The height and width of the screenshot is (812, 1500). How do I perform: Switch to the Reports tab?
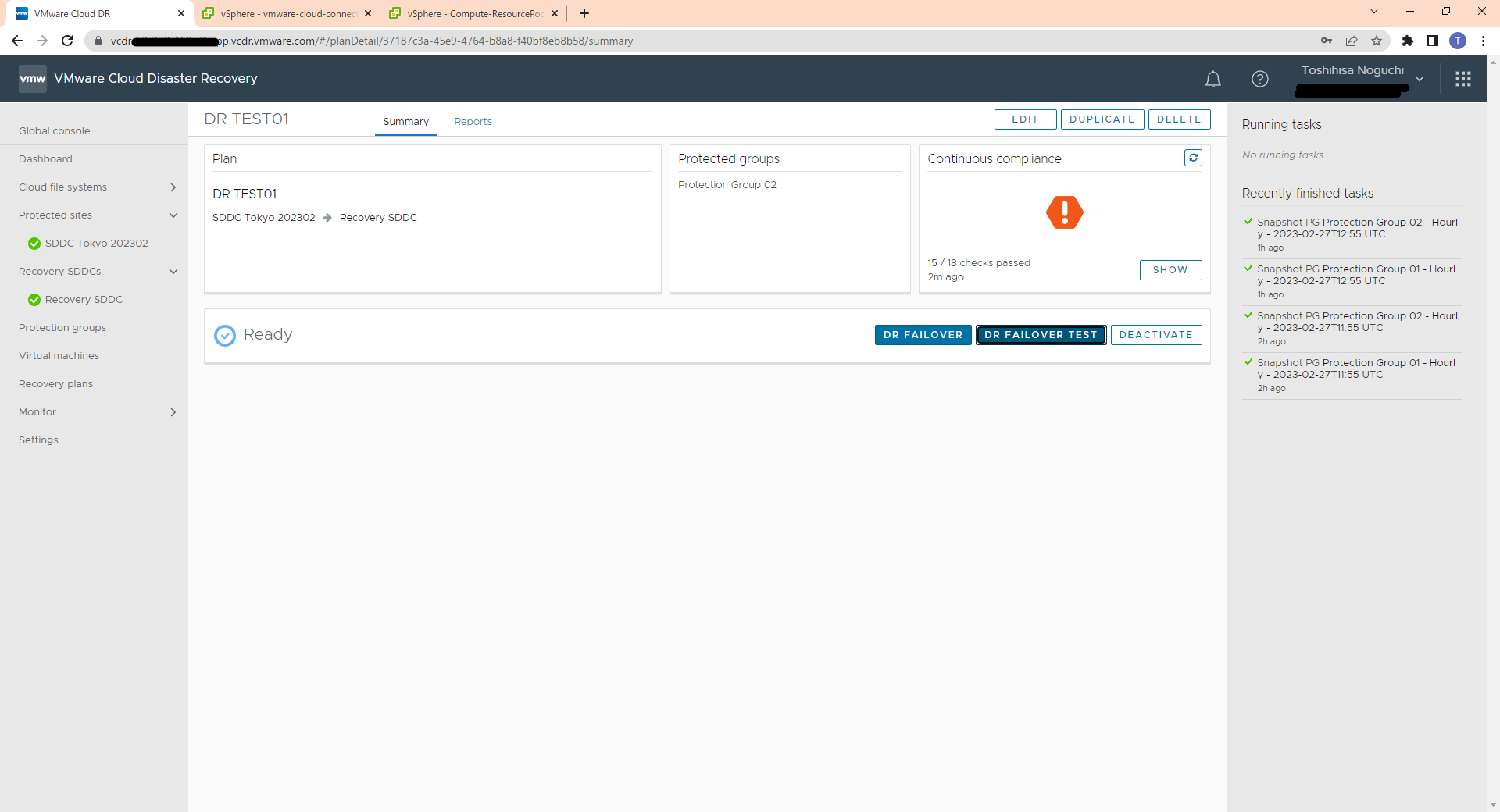[x=473, y=122]
